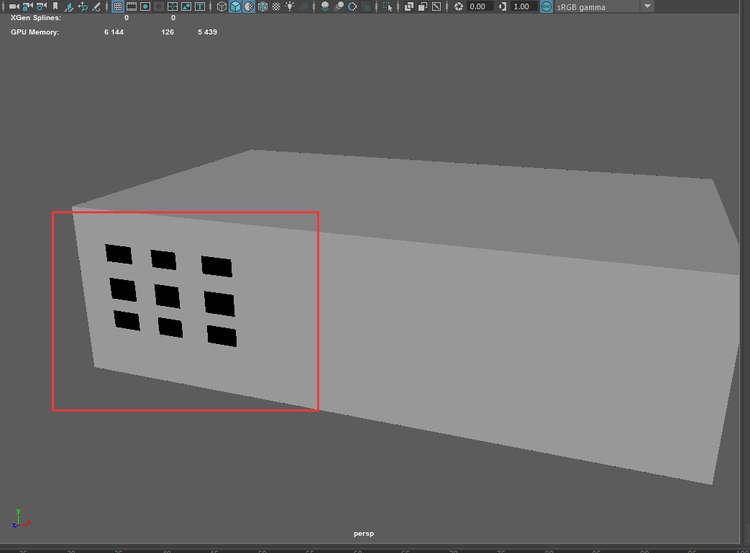This screenshot has width=750, height=553.
Task: Click the XYZ axis orientation gizmo
Action: click(21, 519)
